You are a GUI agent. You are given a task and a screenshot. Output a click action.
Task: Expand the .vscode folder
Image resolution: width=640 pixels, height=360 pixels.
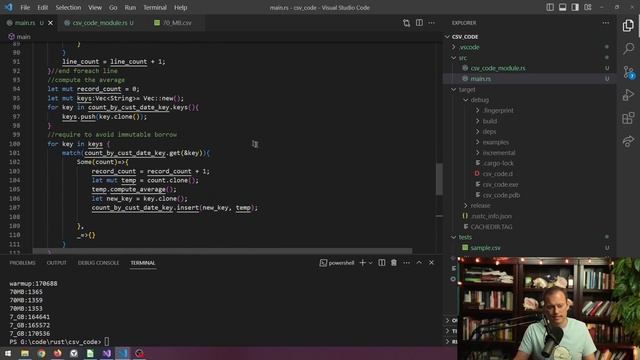point(469,47)
